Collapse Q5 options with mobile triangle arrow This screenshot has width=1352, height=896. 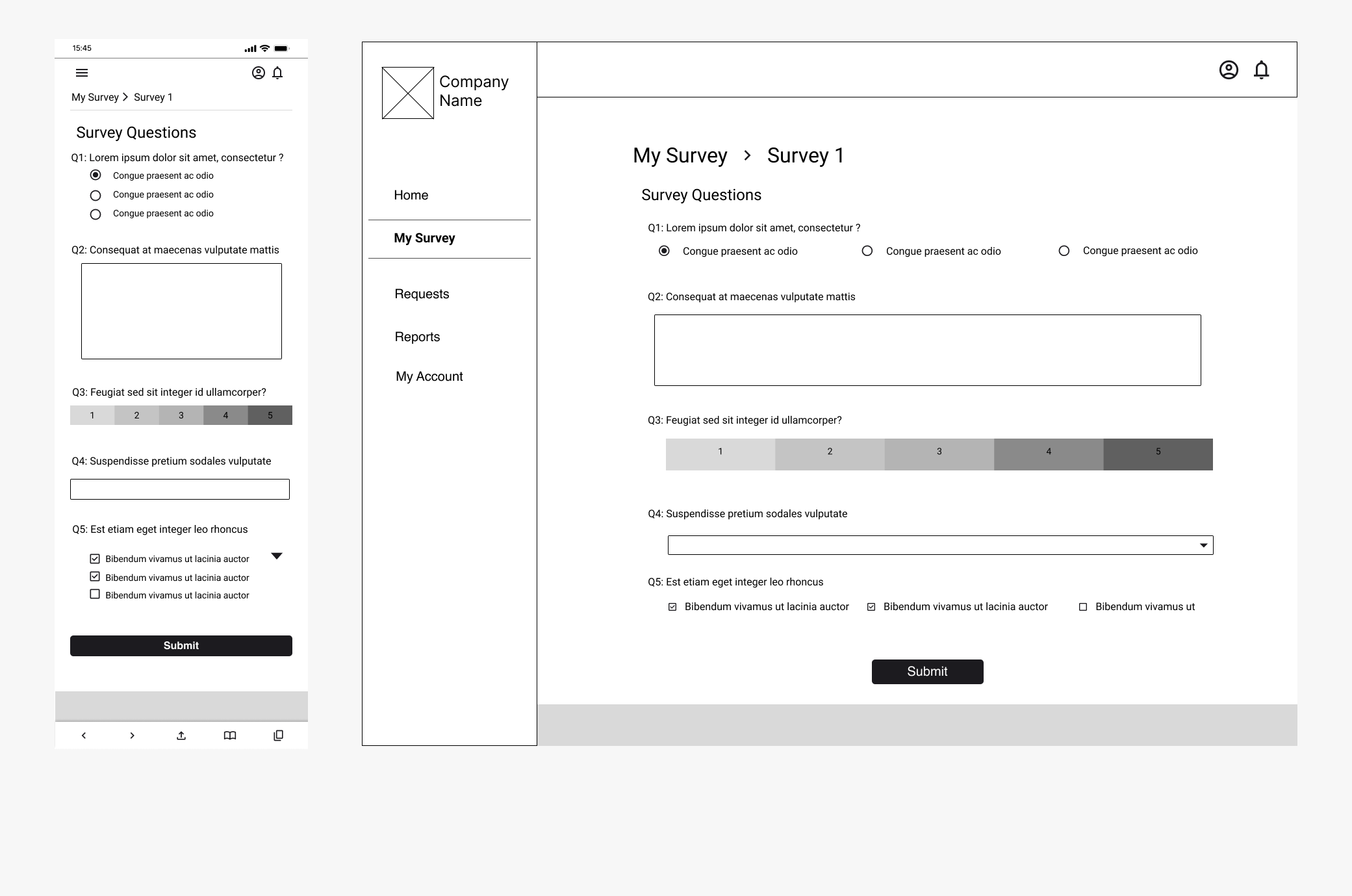point(277,556)
